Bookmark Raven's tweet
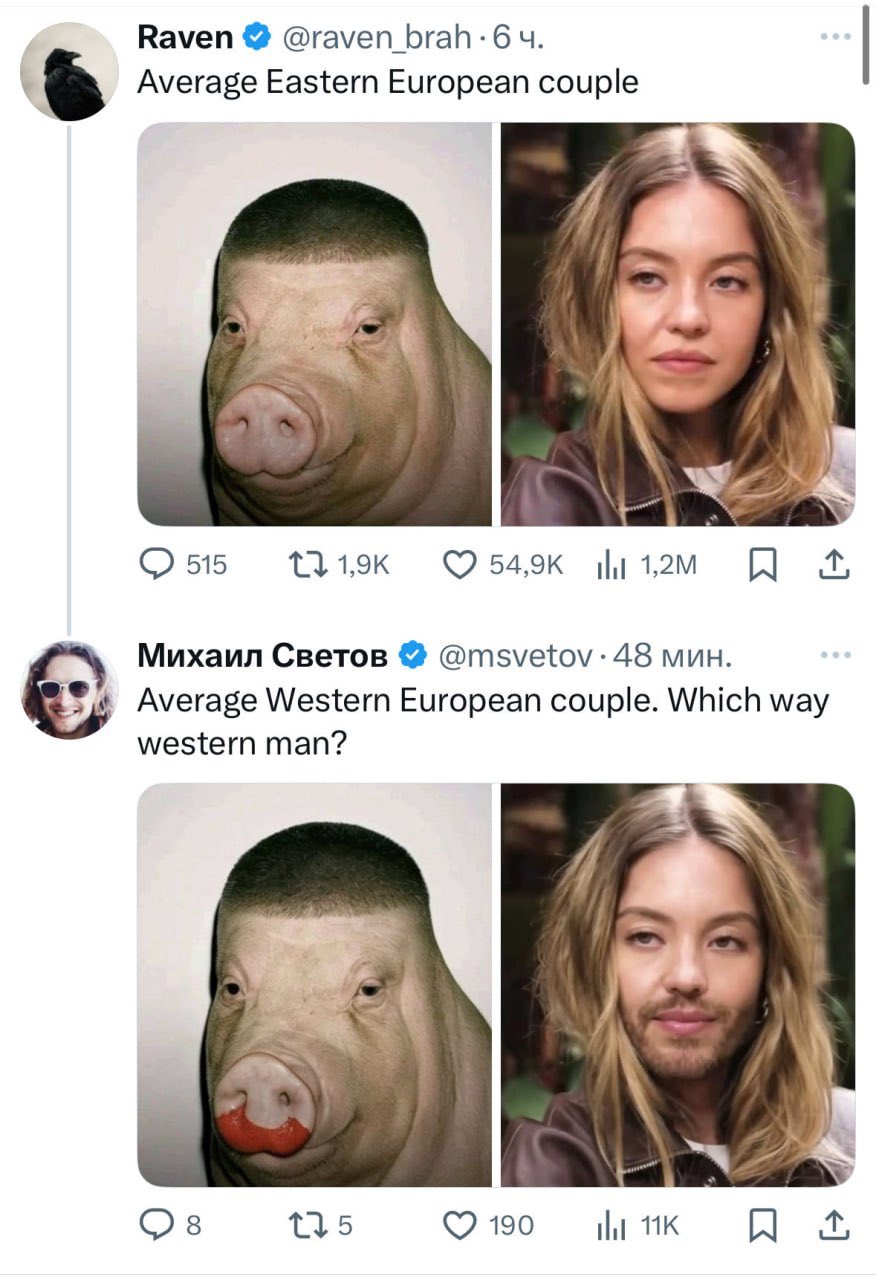This screenshot has width=876, height=1280. tap(764, 564)
